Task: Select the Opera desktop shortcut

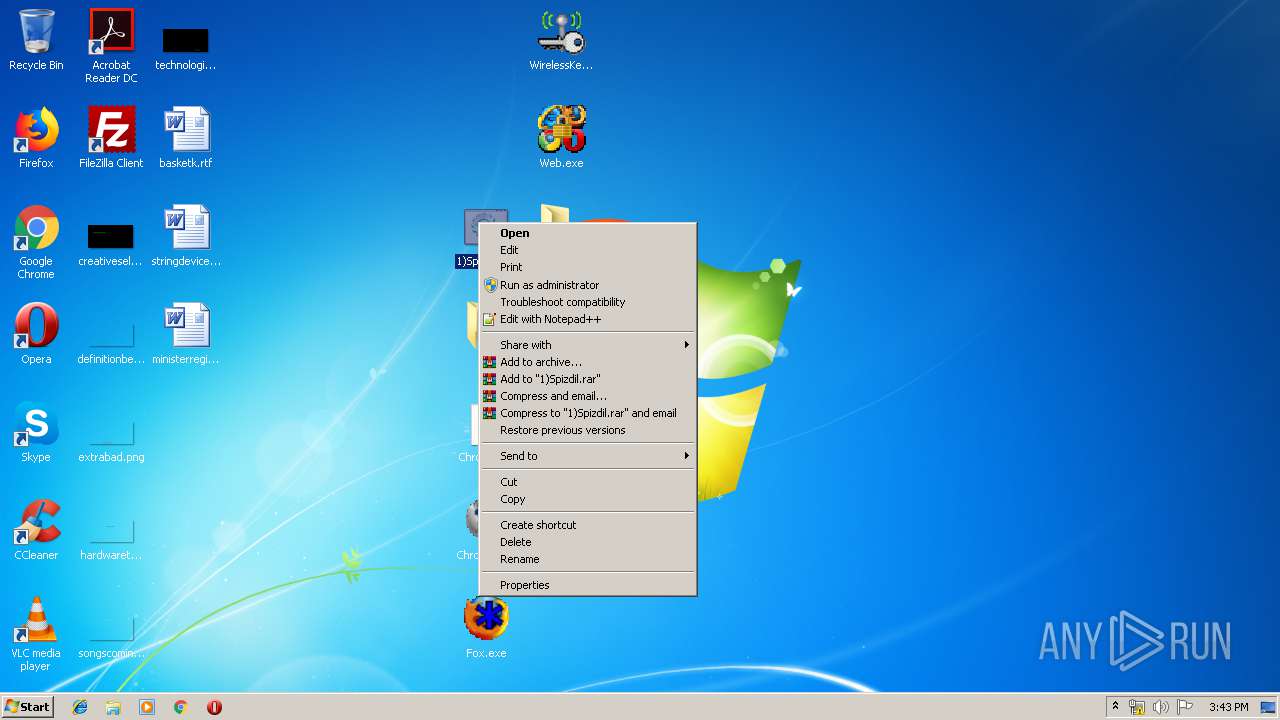Action: click(x=36, y=334)
